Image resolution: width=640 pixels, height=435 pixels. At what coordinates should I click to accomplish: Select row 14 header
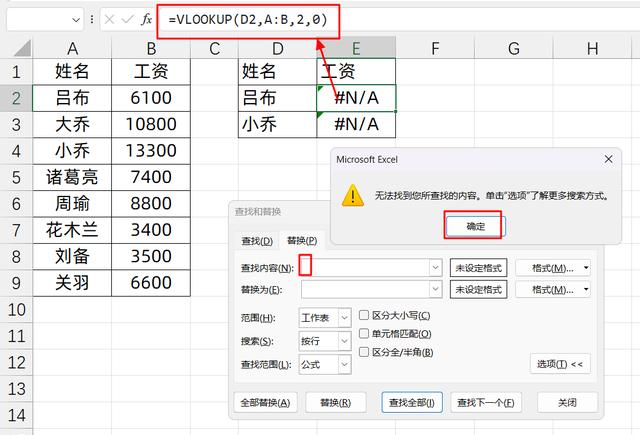[x=16, y=415]
